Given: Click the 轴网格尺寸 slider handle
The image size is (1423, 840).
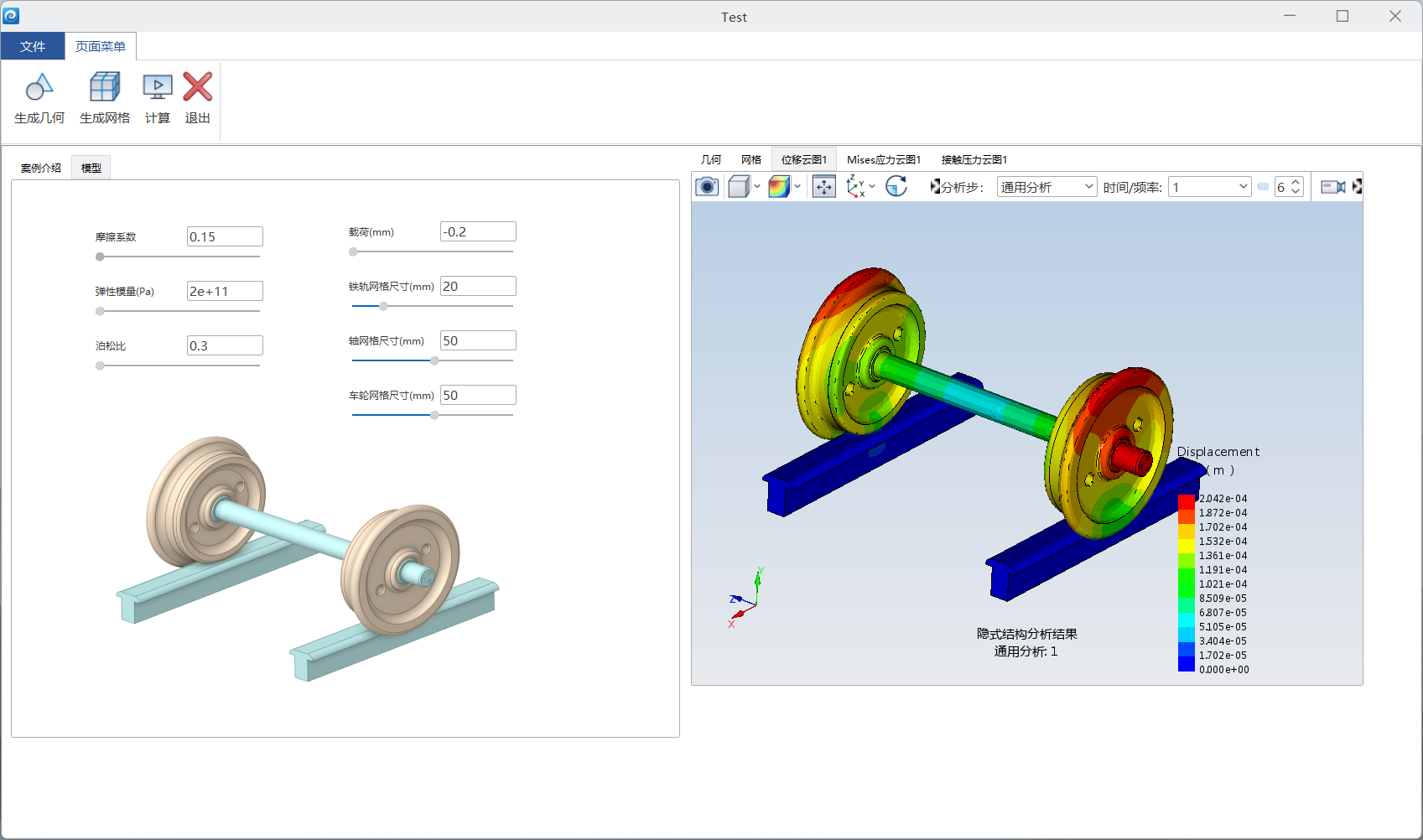Looking at the screenshot, I should (x=434, y=360).
